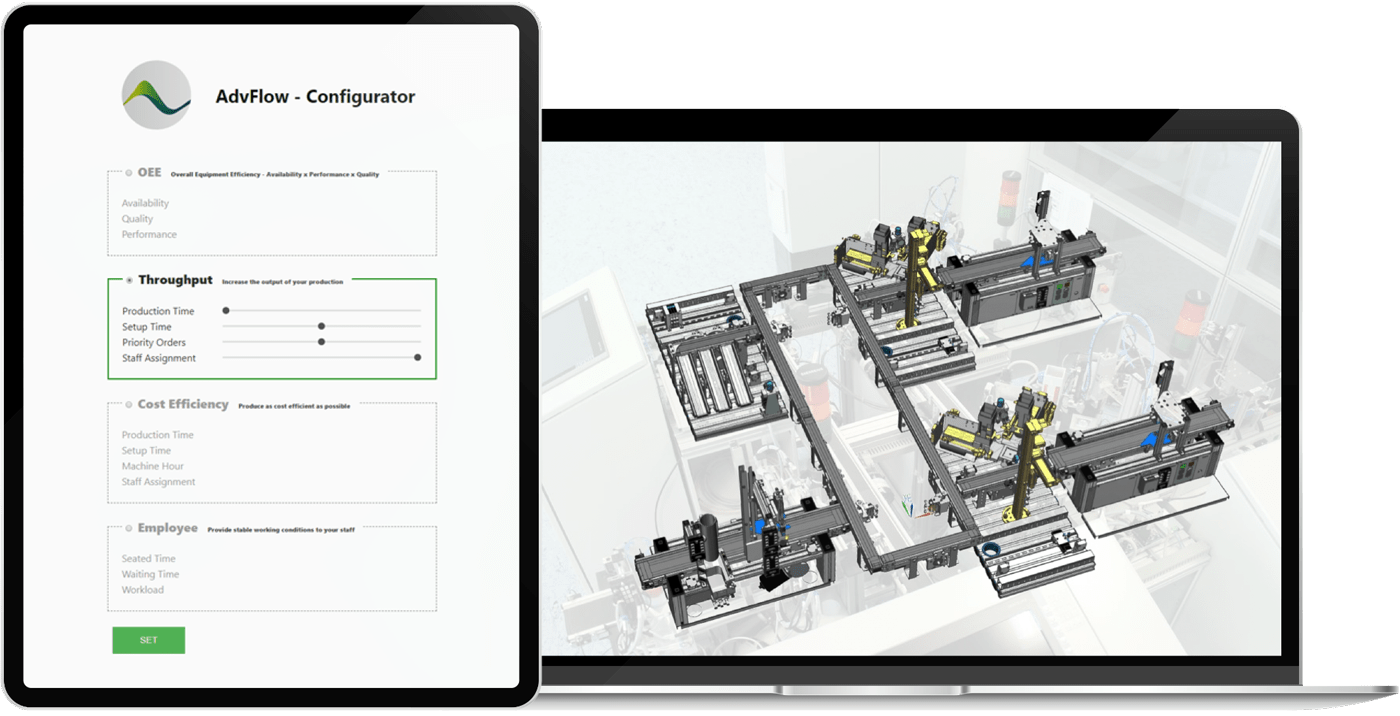
Task: Click the Quality label under OEE
Action: [x=137, y=219]
